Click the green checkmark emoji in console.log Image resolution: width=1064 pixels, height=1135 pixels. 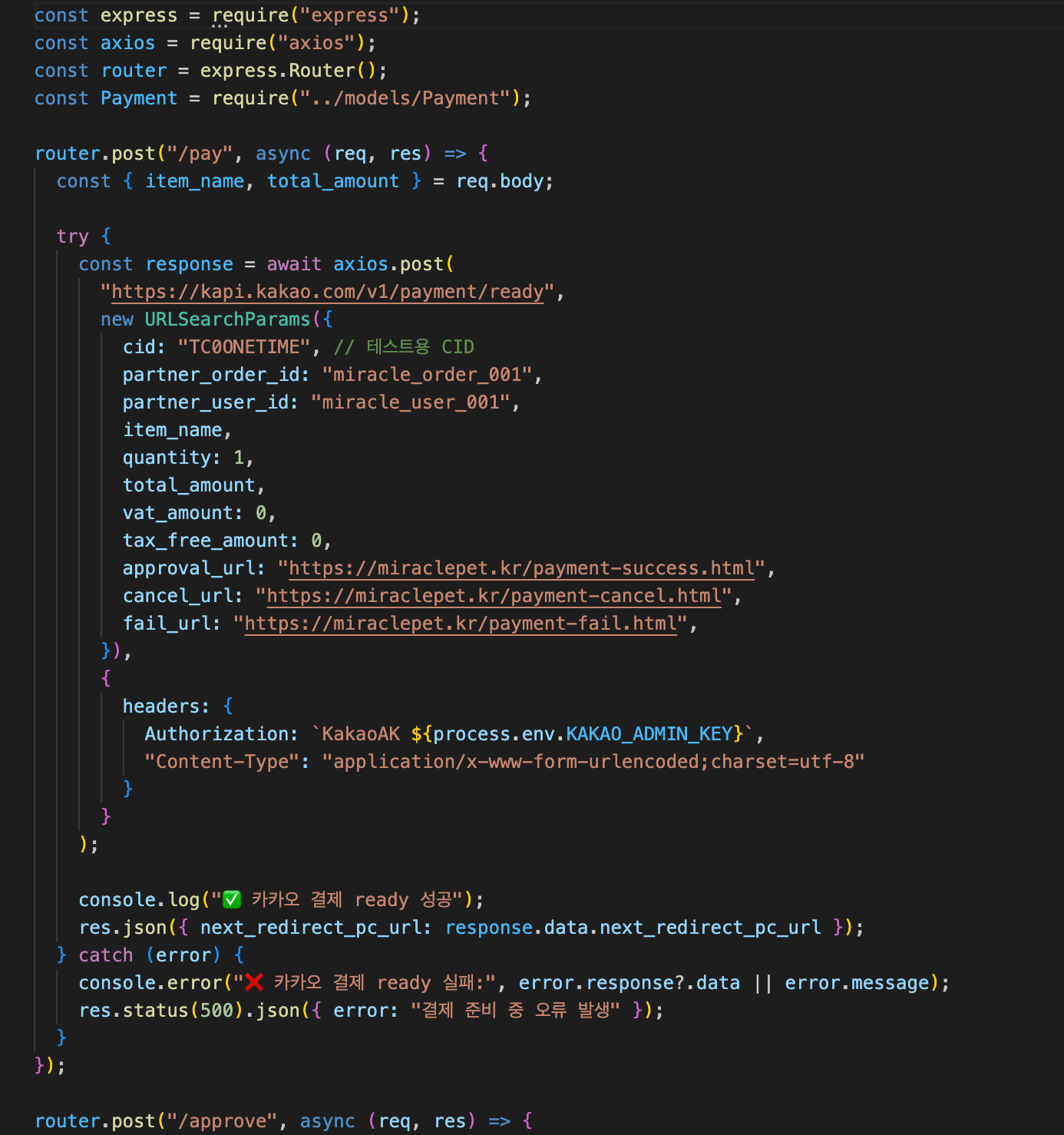tap(232, 899)
